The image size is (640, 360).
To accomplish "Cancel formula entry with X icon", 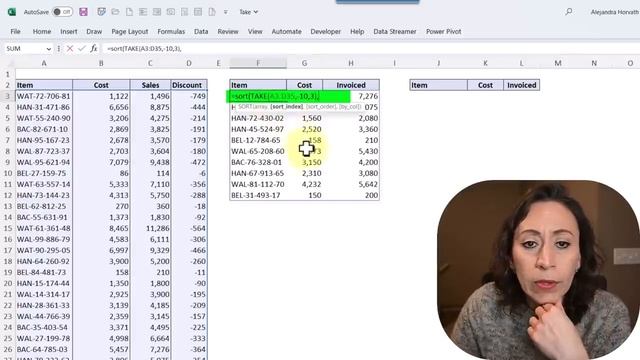I will coord(70,49).
